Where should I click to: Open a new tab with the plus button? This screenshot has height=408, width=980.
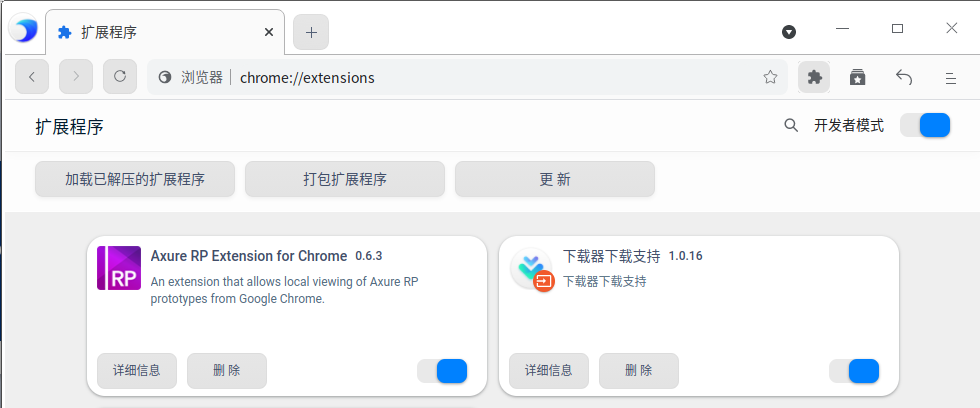pos(311,32)
